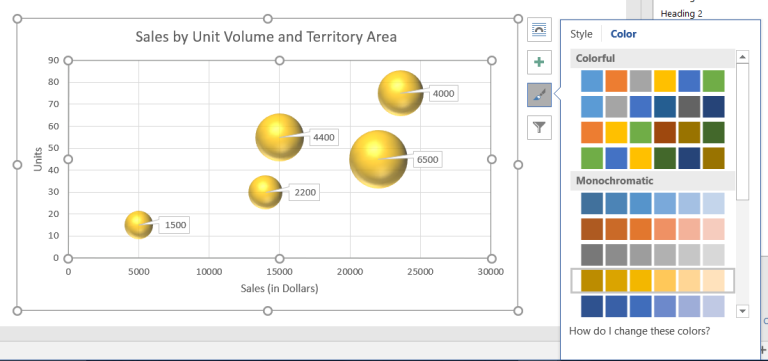Click the 90 vertical axis label
This screenshot has width=768, height=361.
[x=53, y=60]
